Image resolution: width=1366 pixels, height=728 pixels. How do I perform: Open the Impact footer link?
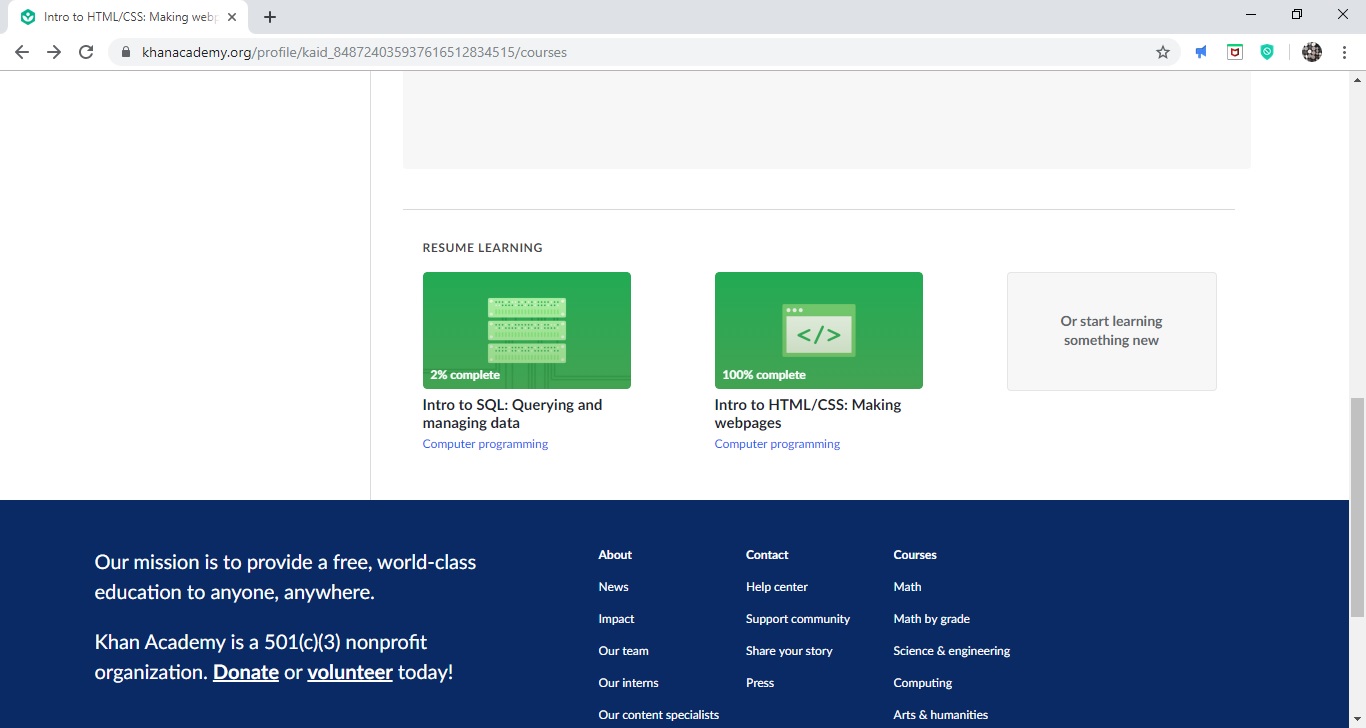[616, 619]
